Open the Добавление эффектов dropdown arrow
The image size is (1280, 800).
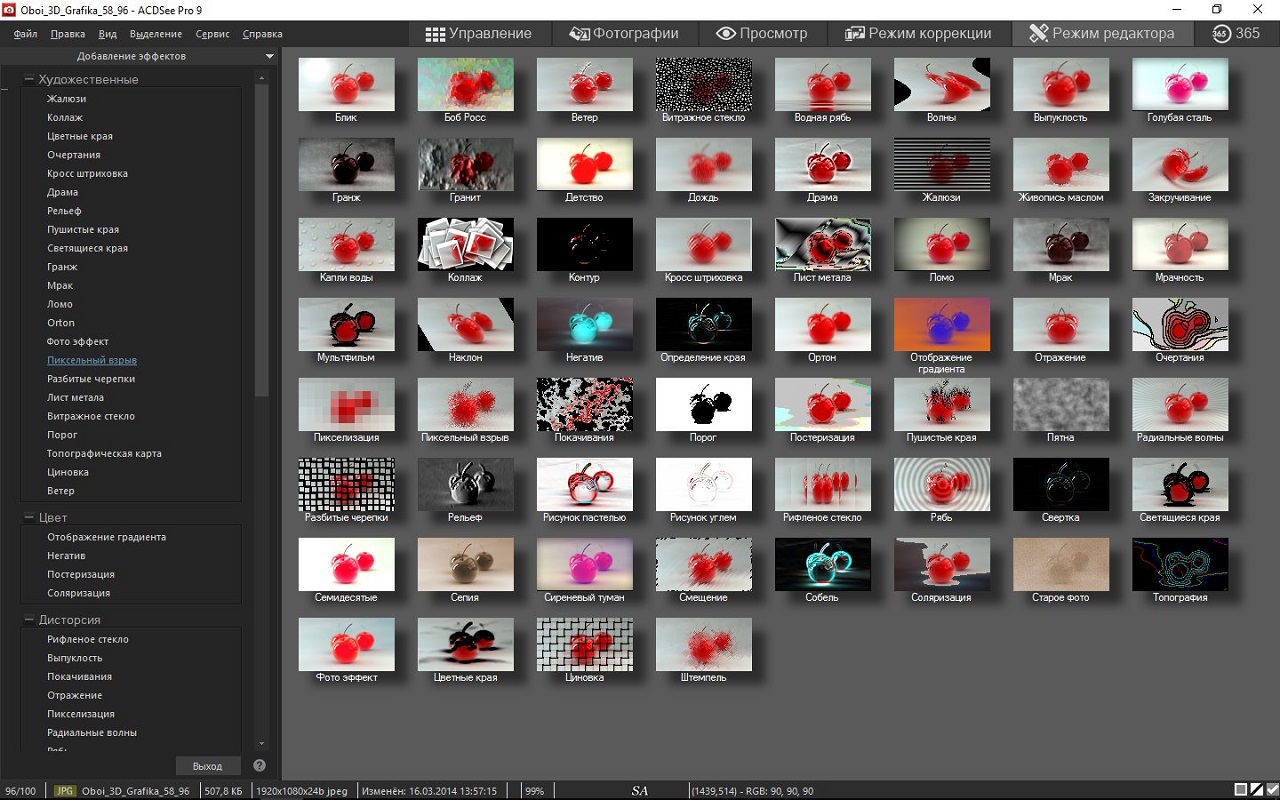click(270, 57)
